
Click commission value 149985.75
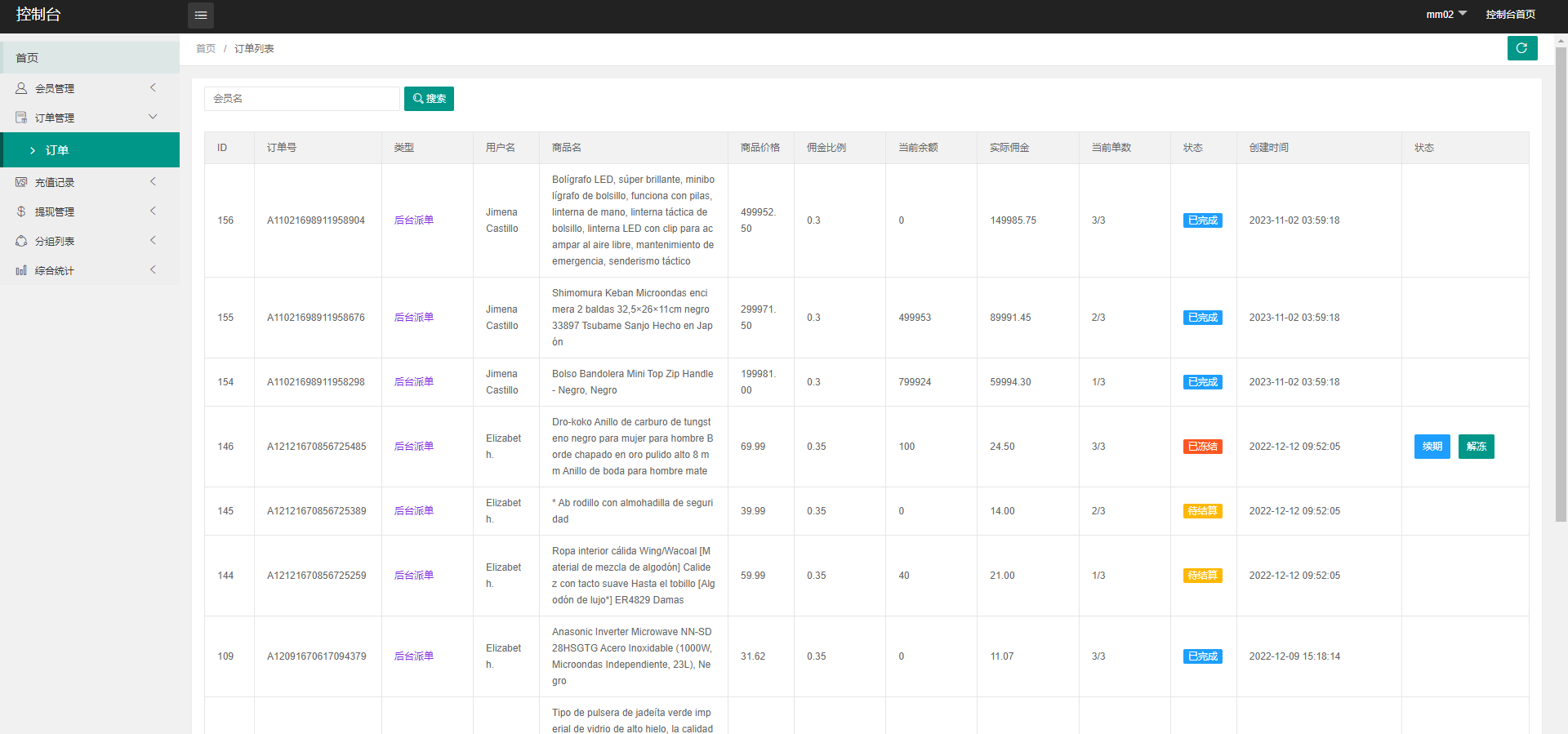(x=1013, y=220)
